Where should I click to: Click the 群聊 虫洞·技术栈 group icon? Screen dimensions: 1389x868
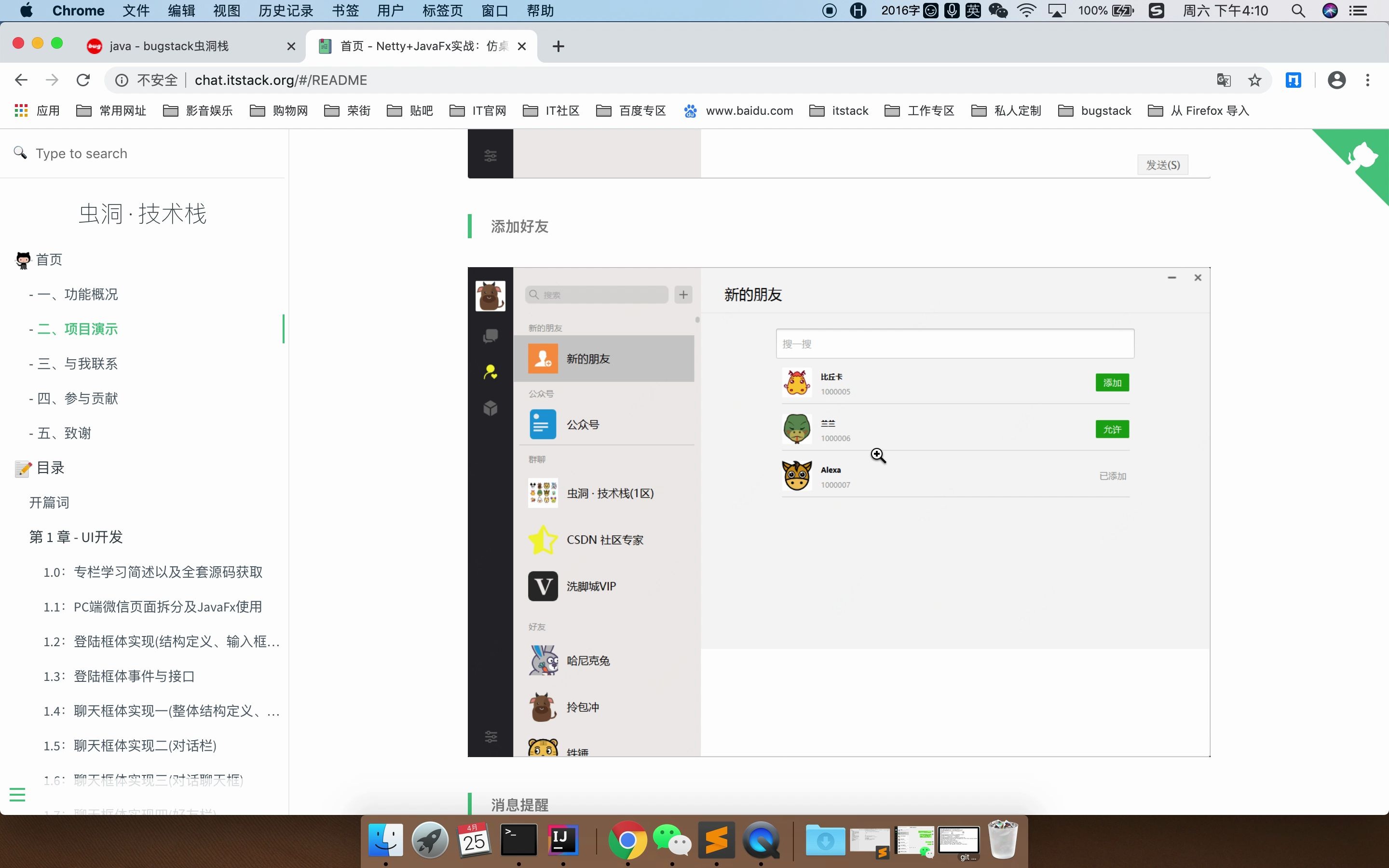pyautogui.click(x=543, y=493)
